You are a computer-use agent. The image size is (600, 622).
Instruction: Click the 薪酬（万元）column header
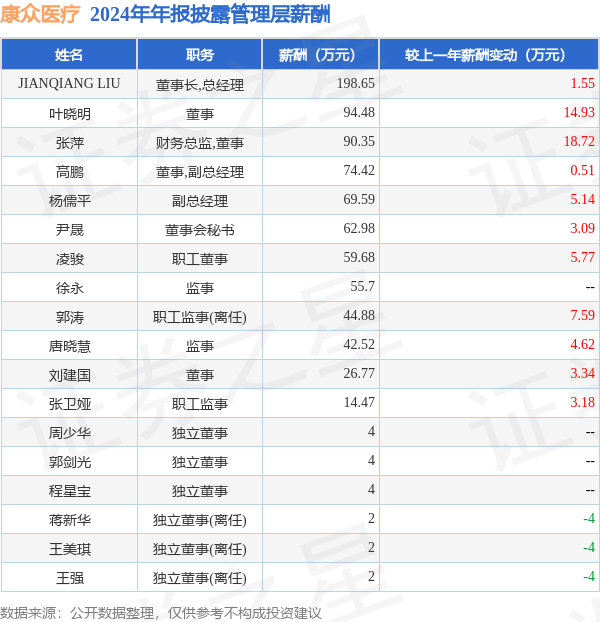click(320, 55)
